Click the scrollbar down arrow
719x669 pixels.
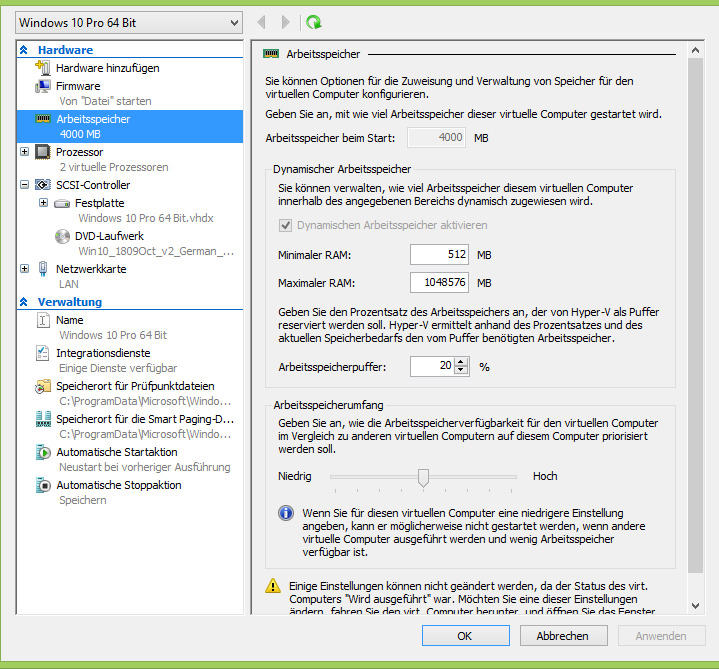click(695, 606)
